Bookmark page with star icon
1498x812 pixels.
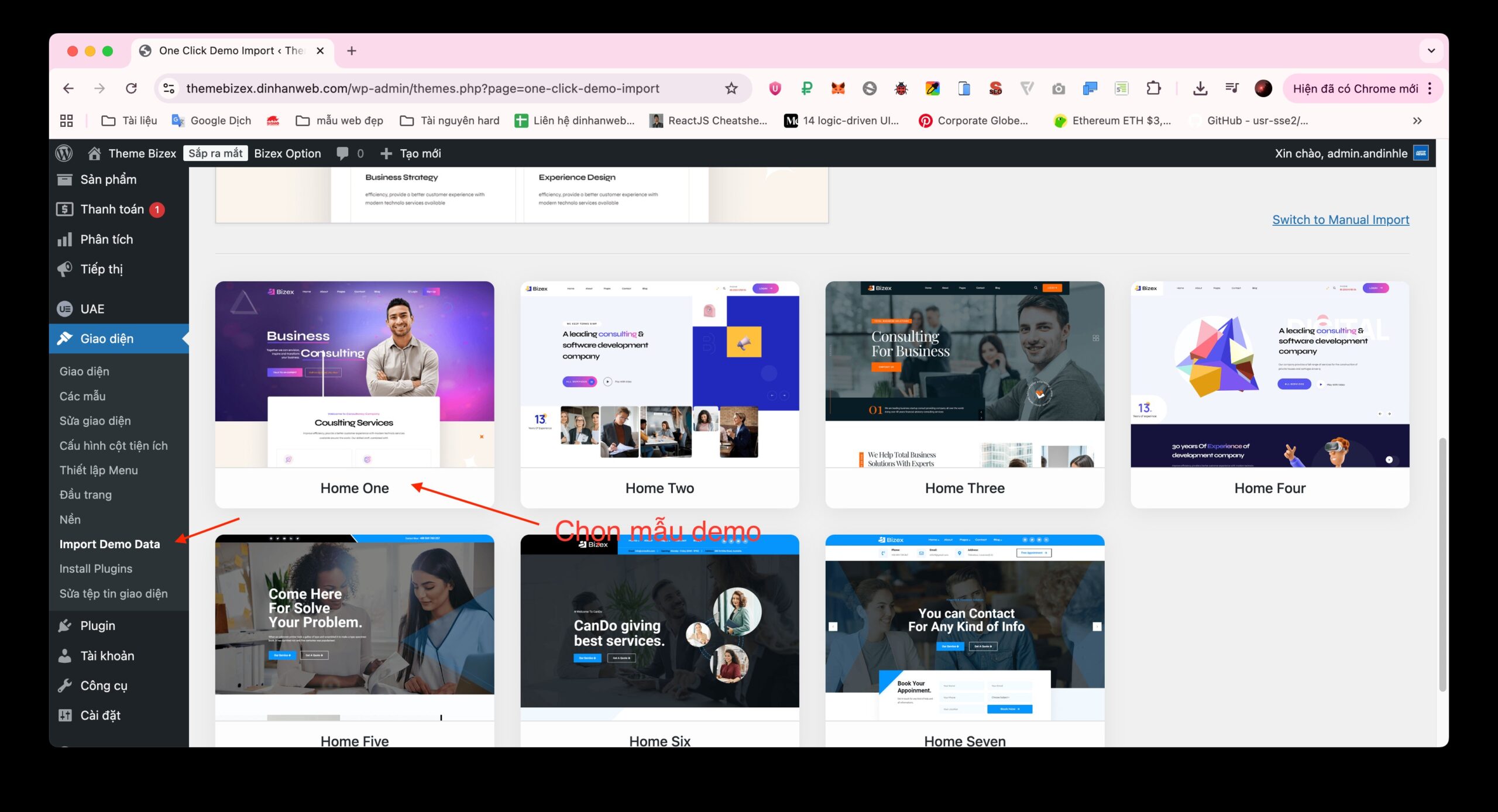[x=731, y=88]
